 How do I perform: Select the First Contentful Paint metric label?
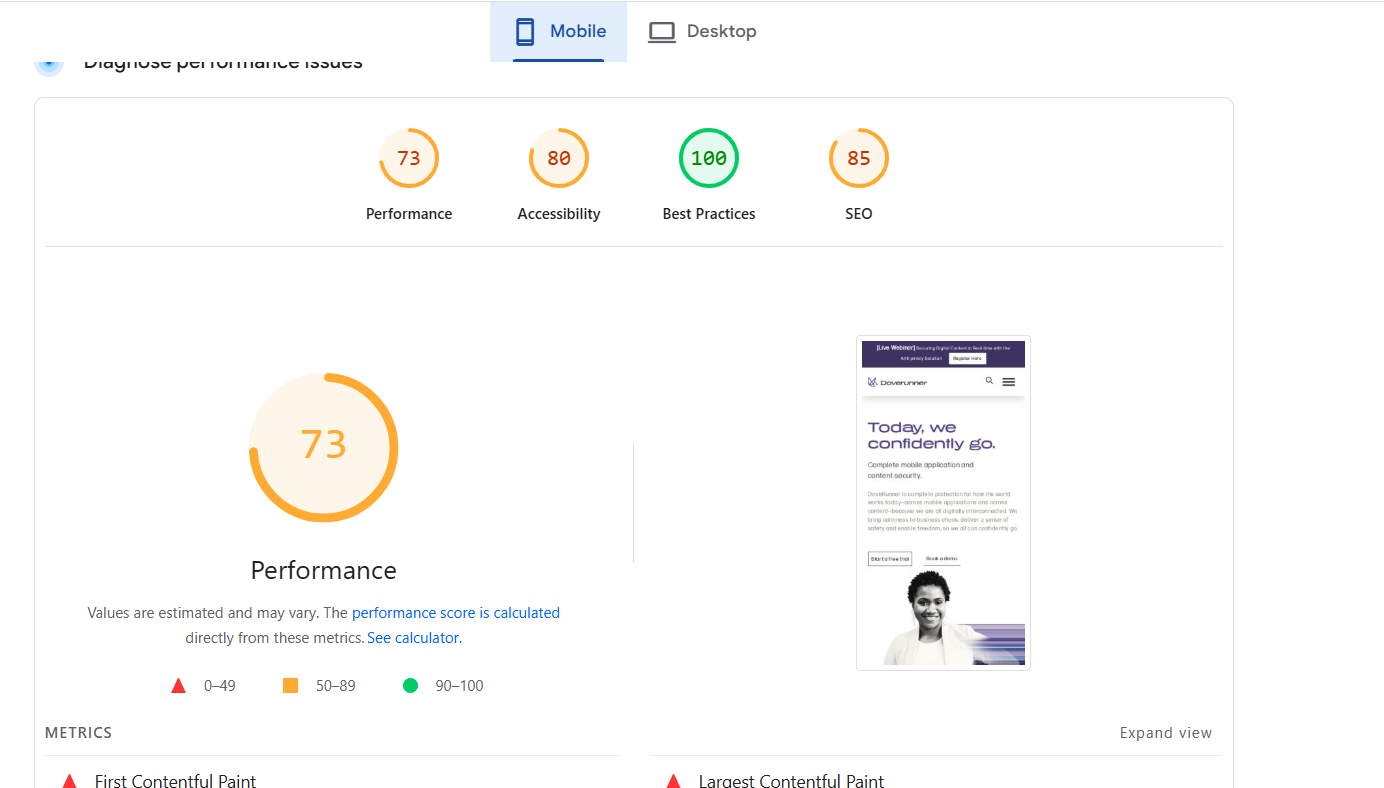(x=175, y=781)
